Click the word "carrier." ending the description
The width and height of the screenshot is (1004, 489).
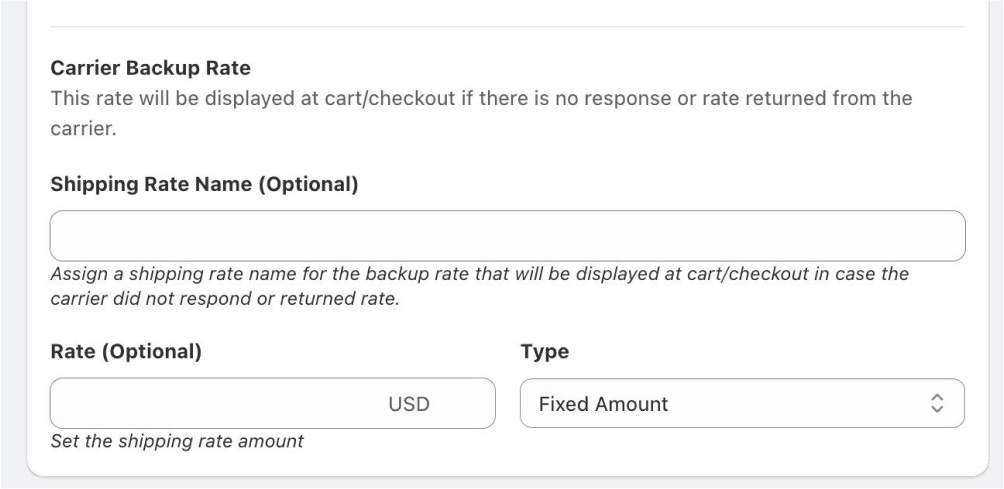84,129
